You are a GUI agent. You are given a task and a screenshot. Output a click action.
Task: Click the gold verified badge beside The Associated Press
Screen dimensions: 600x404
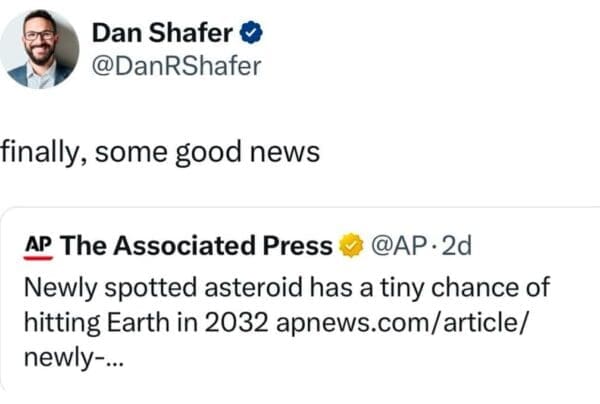(x=350, y=245)
